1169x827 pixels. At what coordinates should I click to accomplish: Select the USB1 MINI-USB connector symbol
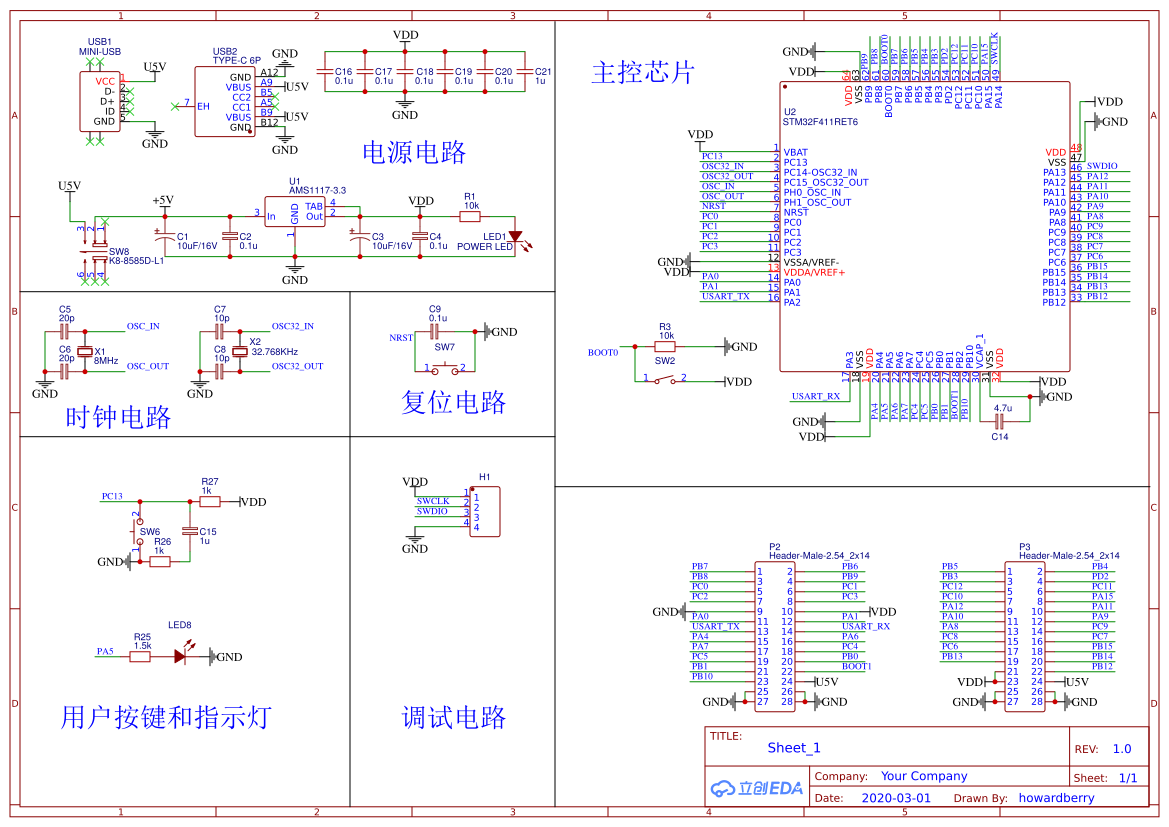coord(100,102)
